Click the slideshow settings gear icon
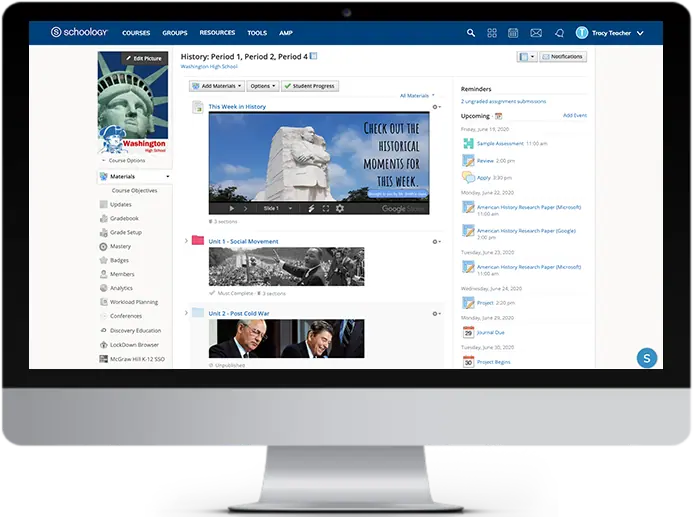Image resolution: width=693 pixels, height=517 pixels. 340,208
